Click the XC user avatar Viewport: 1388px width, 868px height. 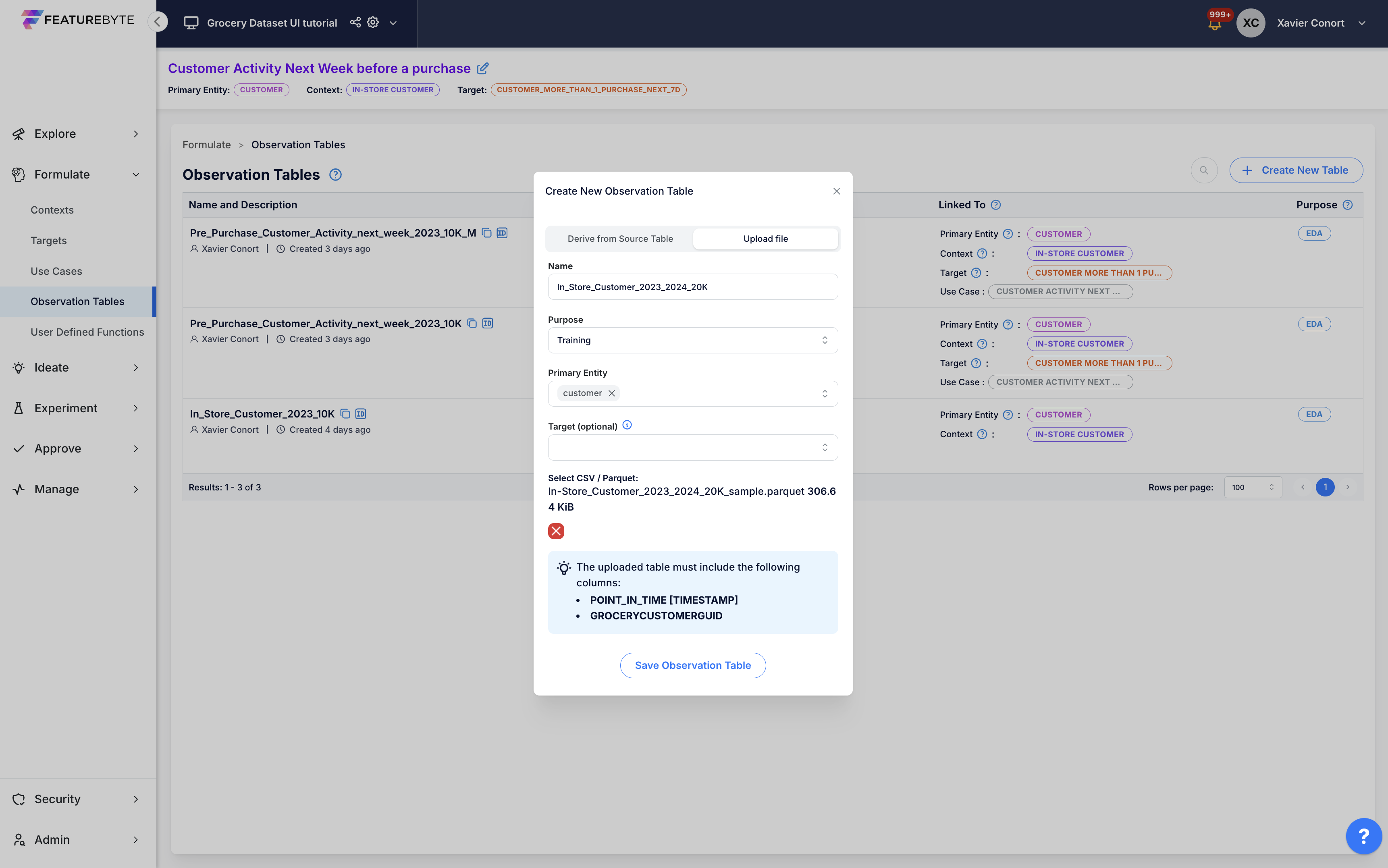(1251, 23)
